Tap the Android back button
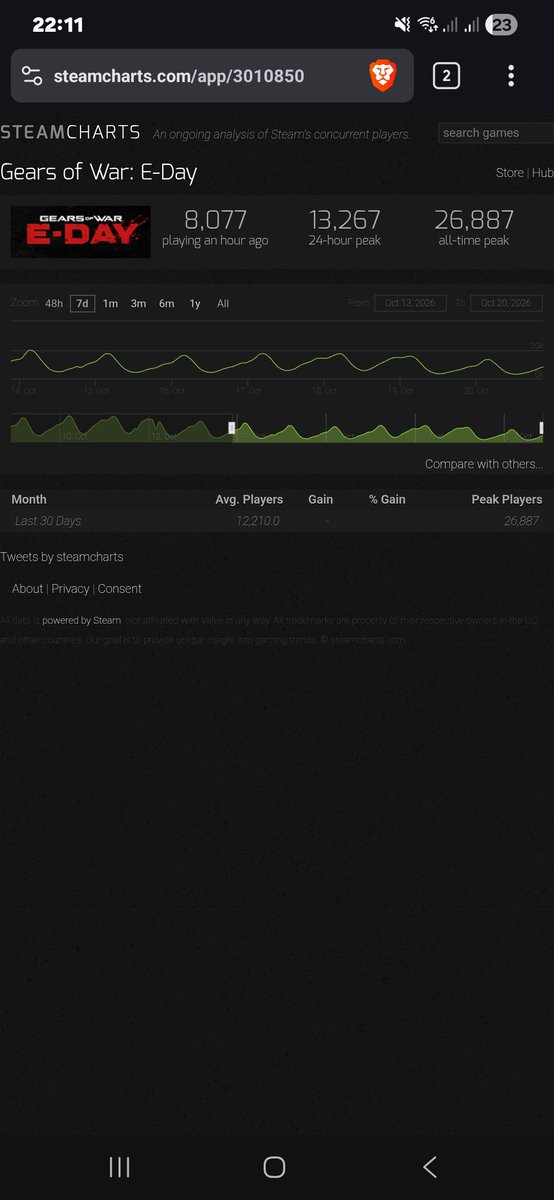Image resolution: width=554 pixels, height=1200 pixels. (430, 1166)
